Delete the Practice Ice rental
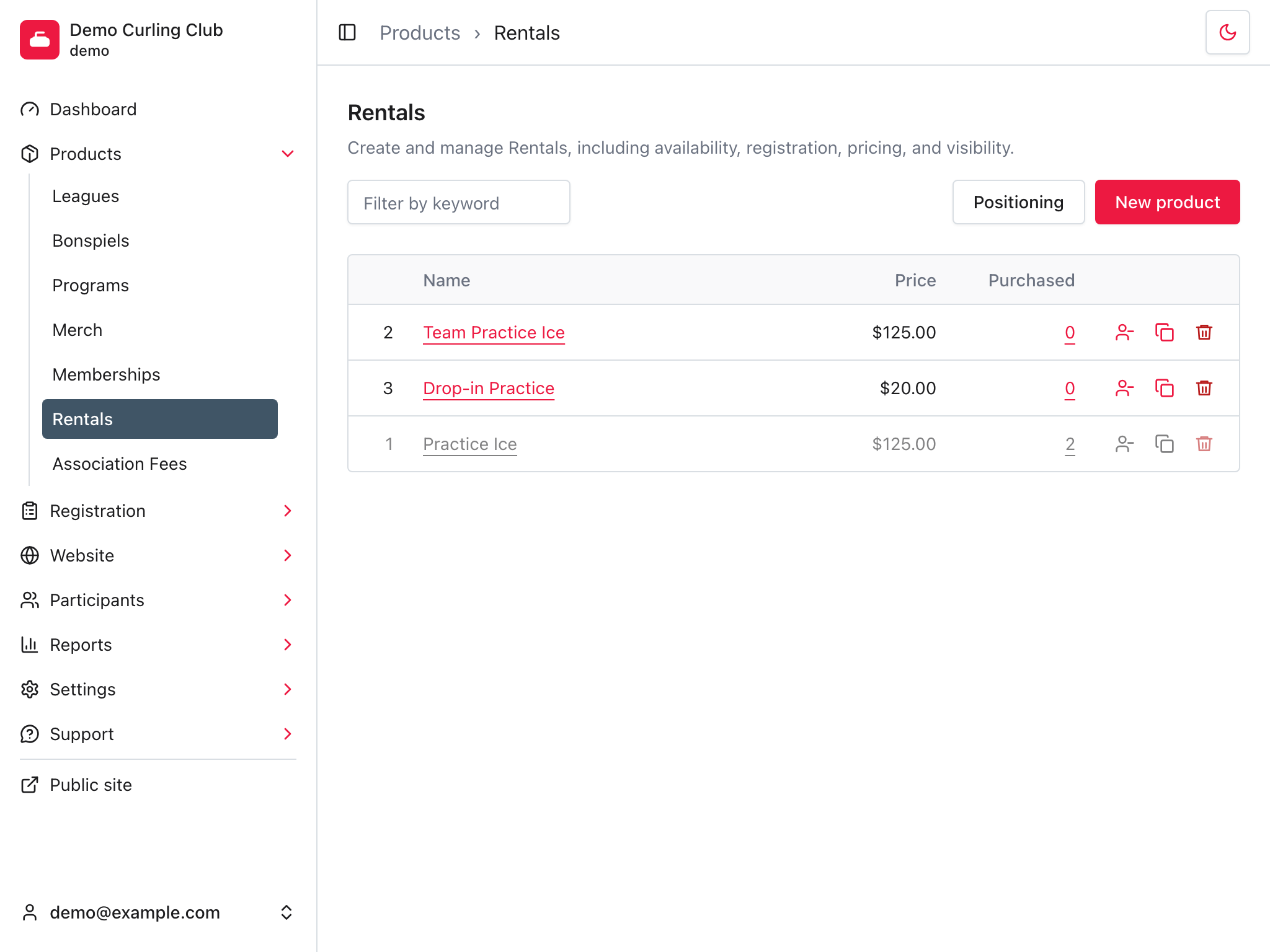The height and width of the screenshot is (952, 1270). pos(1204,444)
